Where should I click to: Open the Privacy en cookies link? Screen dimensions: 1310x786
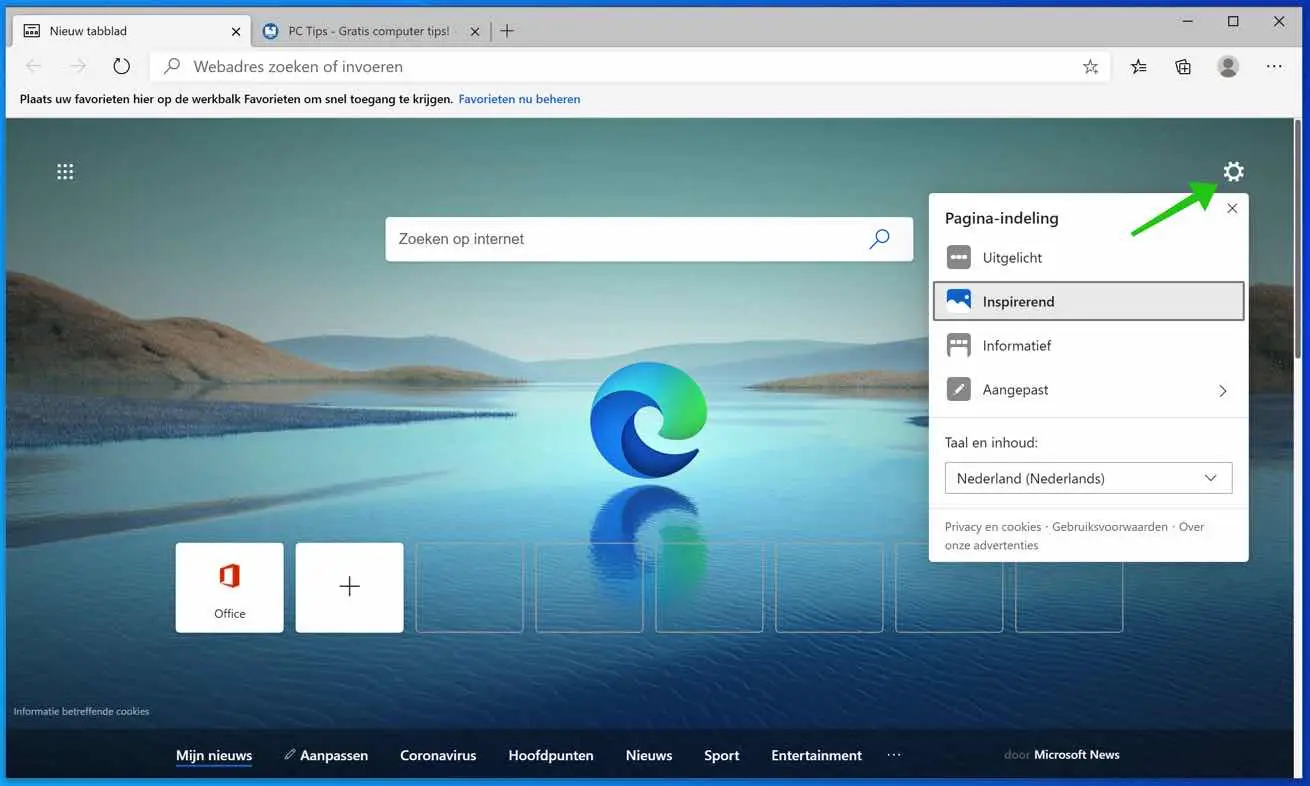(993, 527)
